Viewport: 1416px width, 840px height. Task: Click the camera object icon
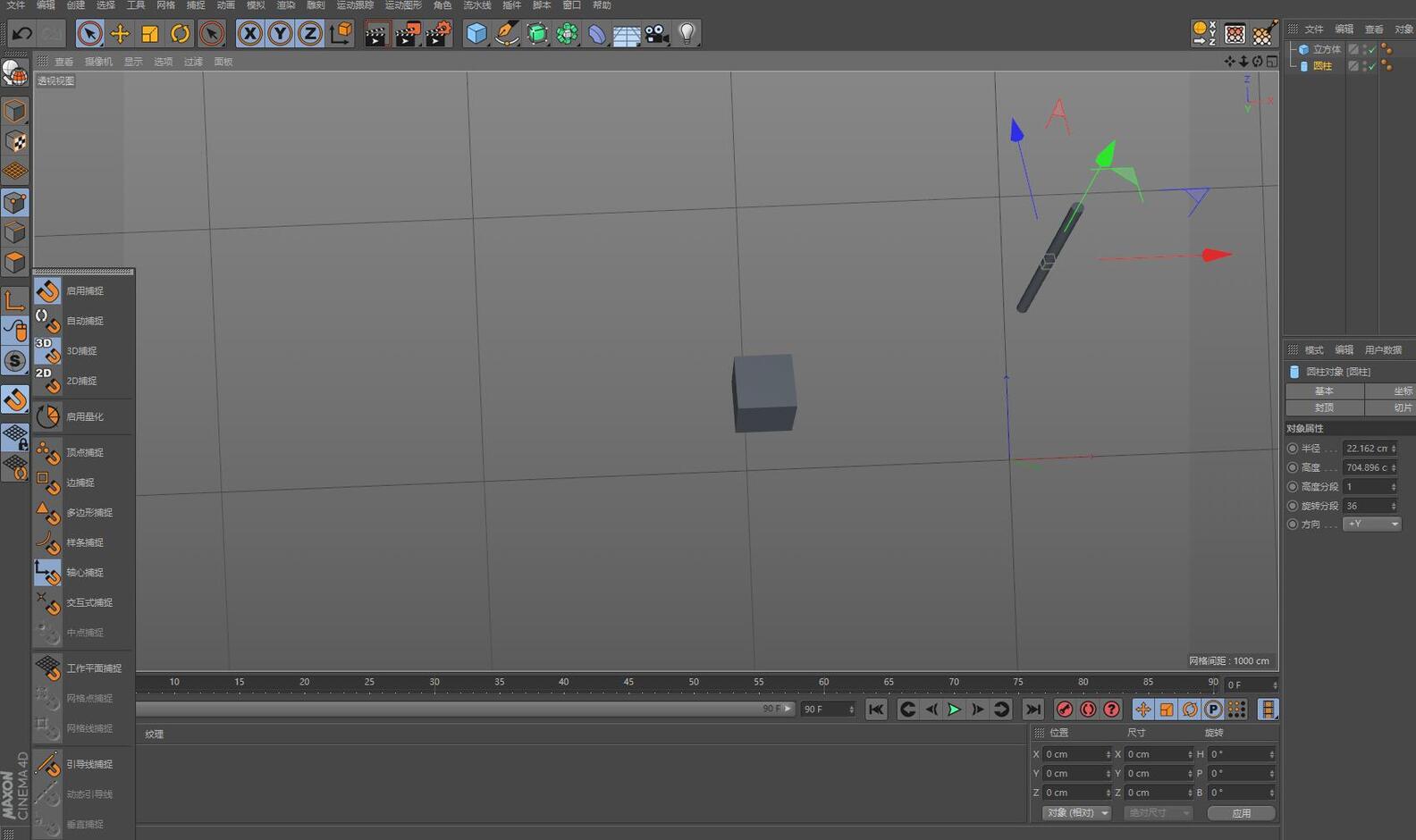657,34
